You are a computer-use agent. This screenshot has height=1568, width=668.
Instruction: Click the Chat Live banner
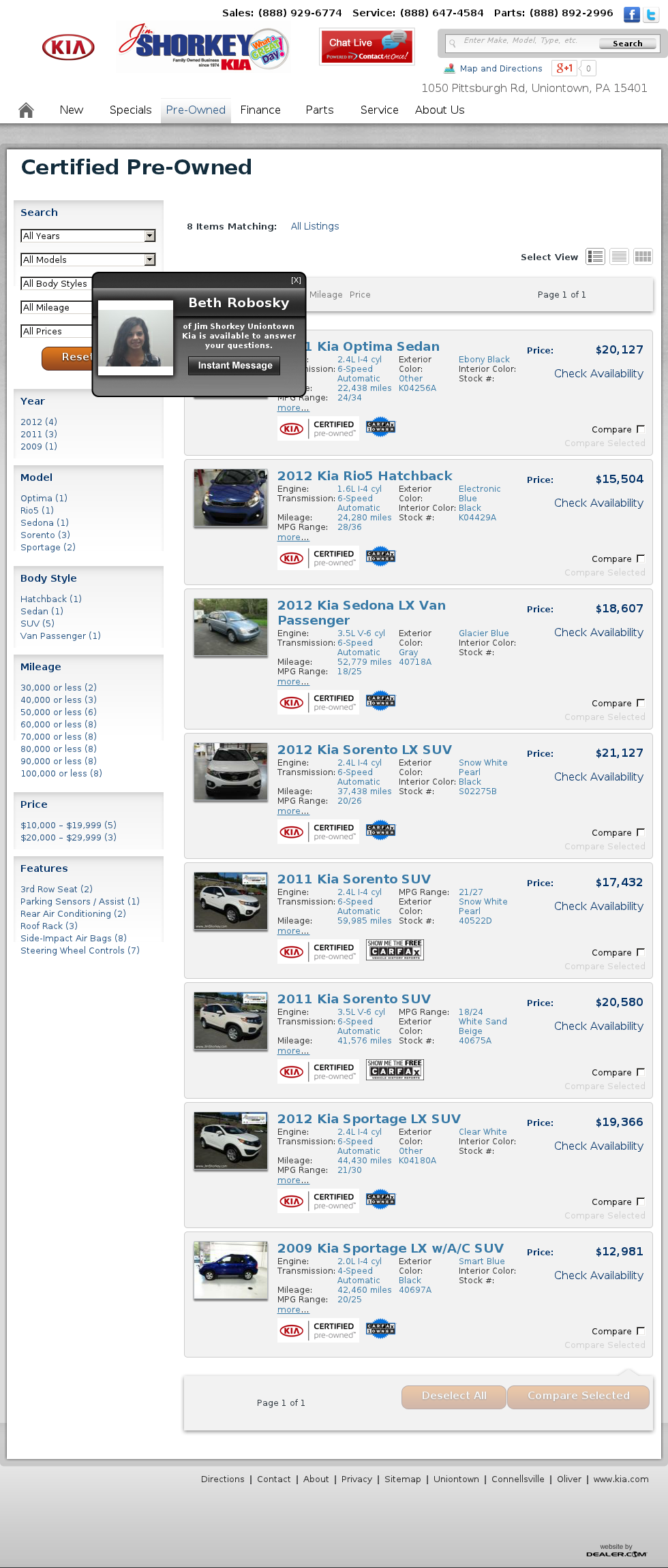pyautogui.click(x=367, y=47)
